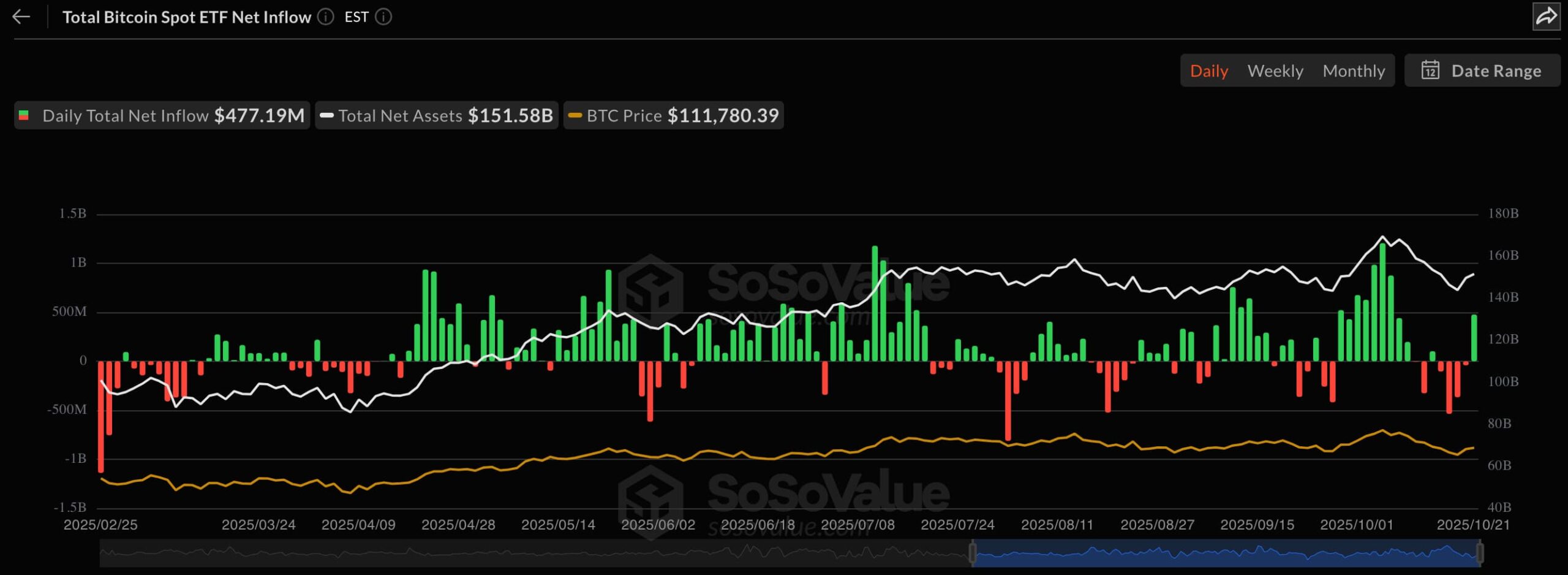Click the white Total Net Assets swatch
Screen dimensions: 1568x575
326,115
